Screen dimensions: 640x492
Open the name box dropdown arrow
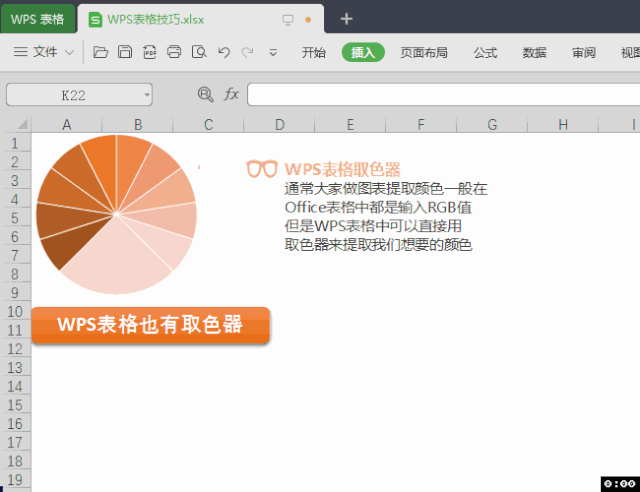[147, 95]
